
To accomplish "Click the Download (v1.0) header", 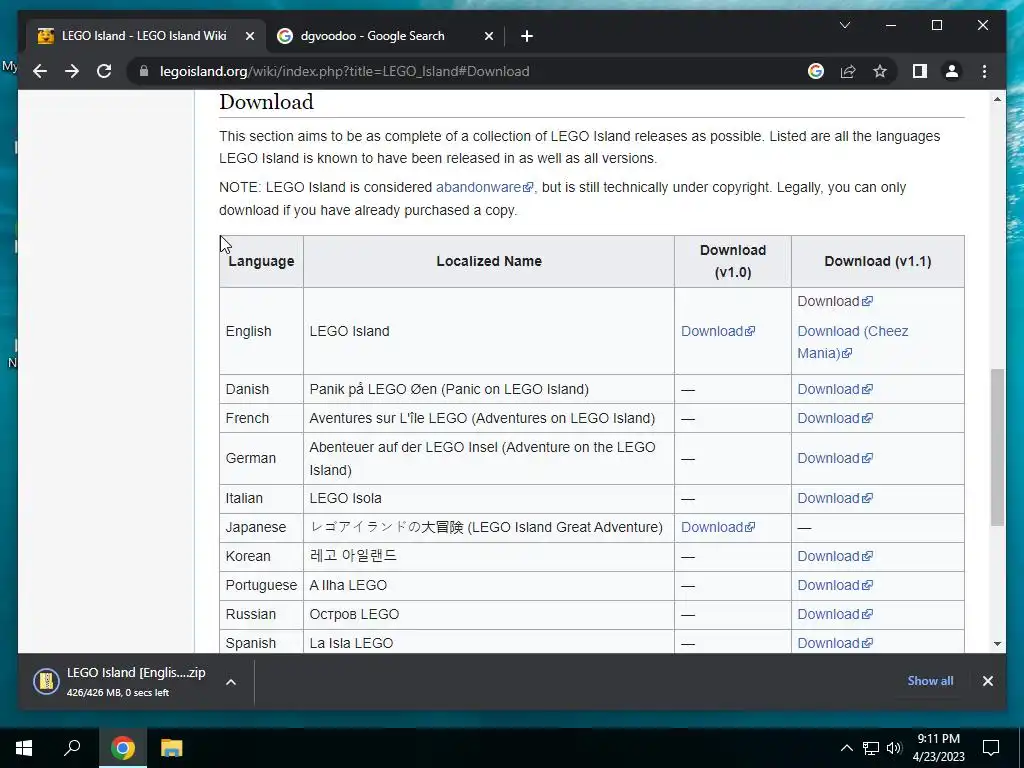I will (733, 261).
